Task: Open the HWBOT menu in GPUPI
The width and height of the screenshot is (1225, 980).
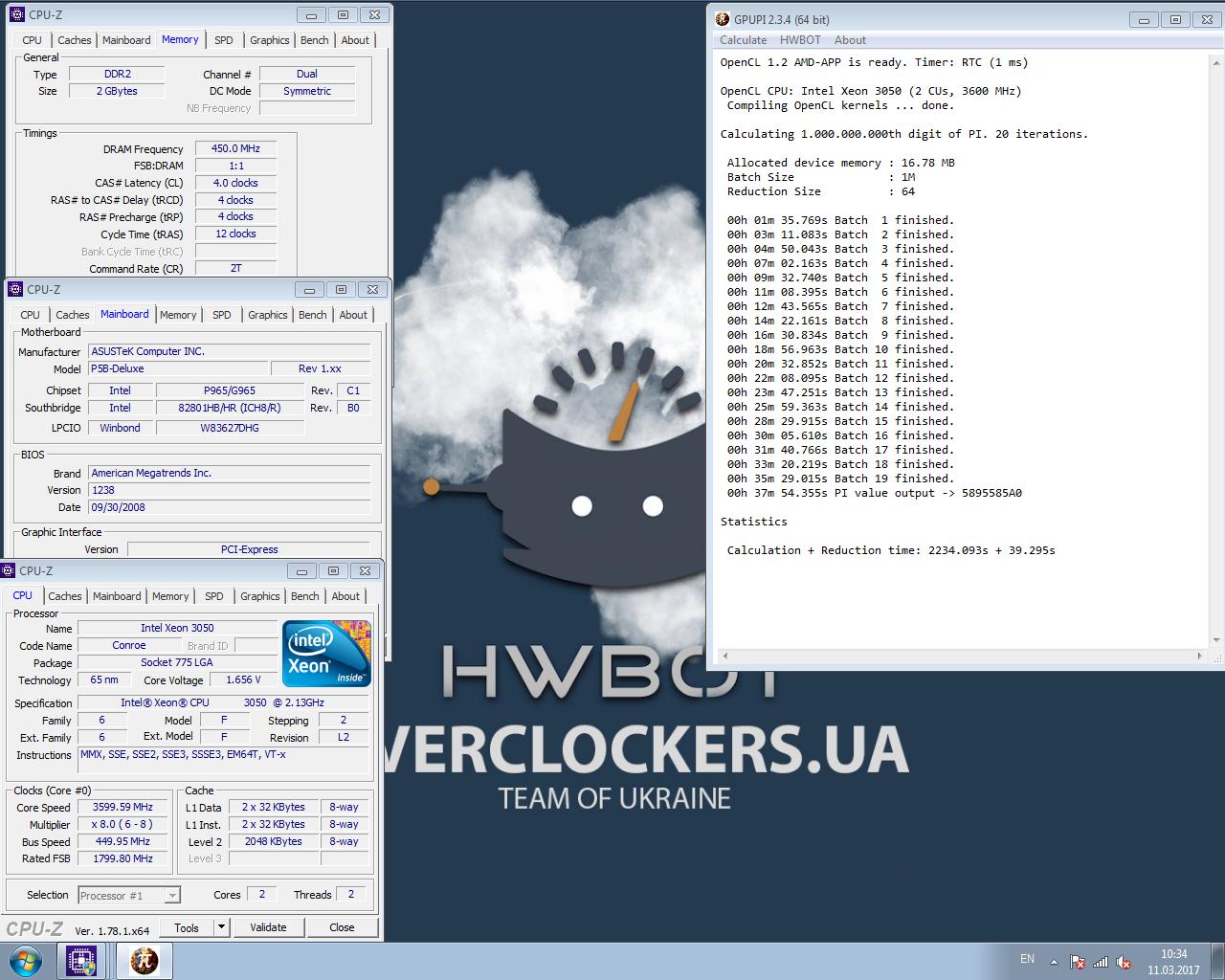Action: pos(800,40)
